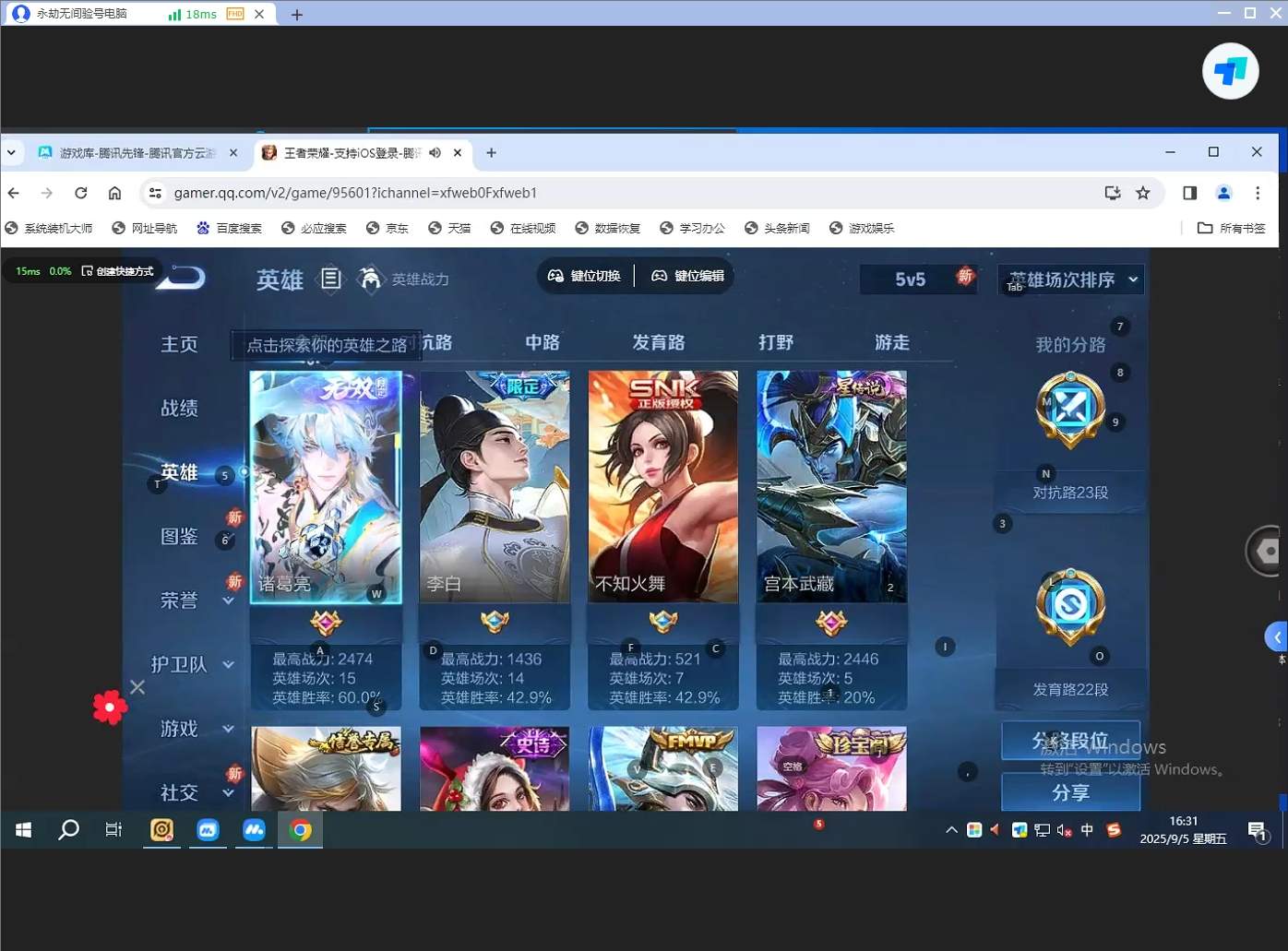Click the game back arrow logo

182,277
